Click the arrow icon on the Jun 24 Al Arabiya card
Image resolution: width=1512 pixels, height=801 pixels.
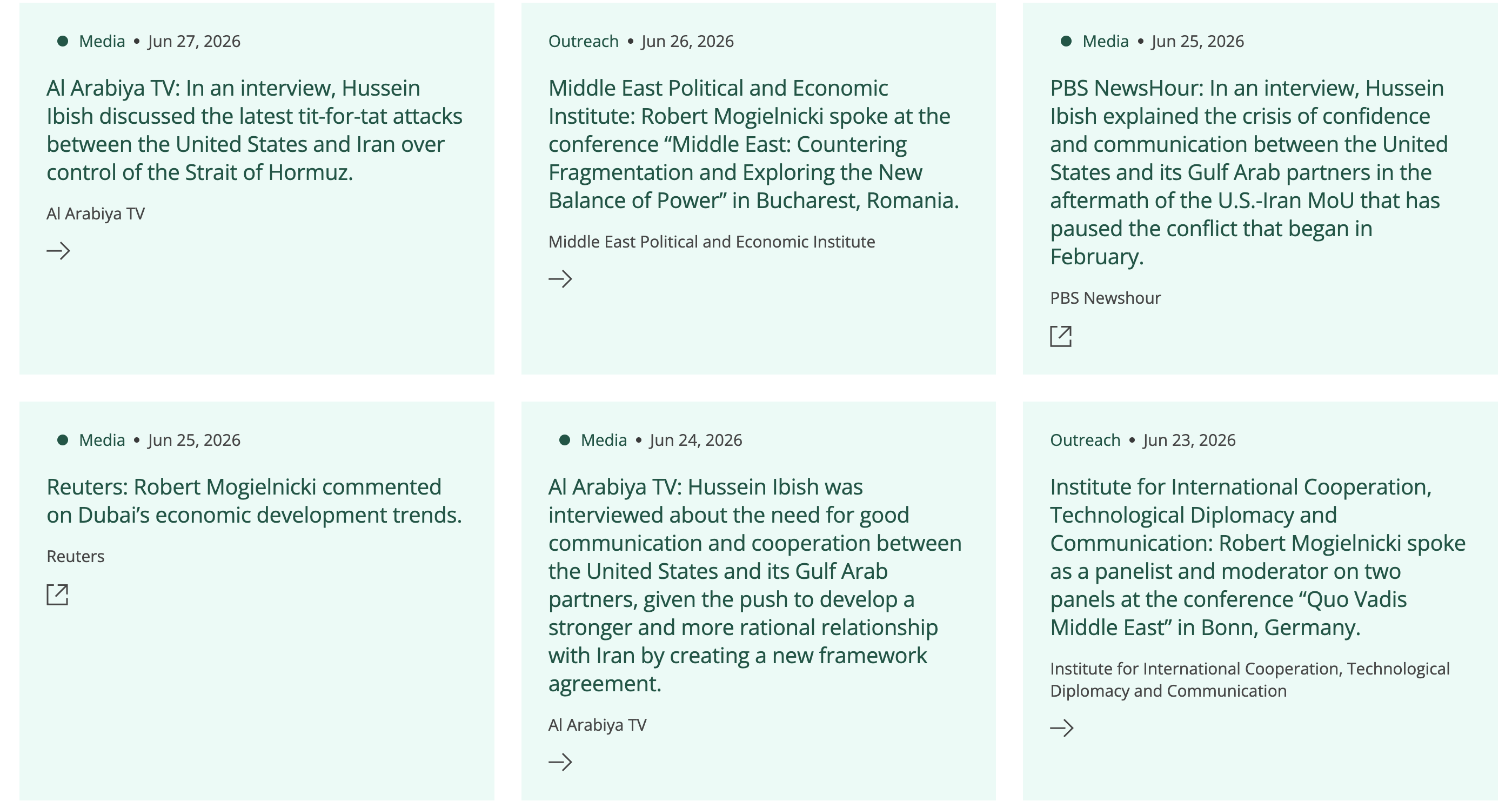pos(560,762)
